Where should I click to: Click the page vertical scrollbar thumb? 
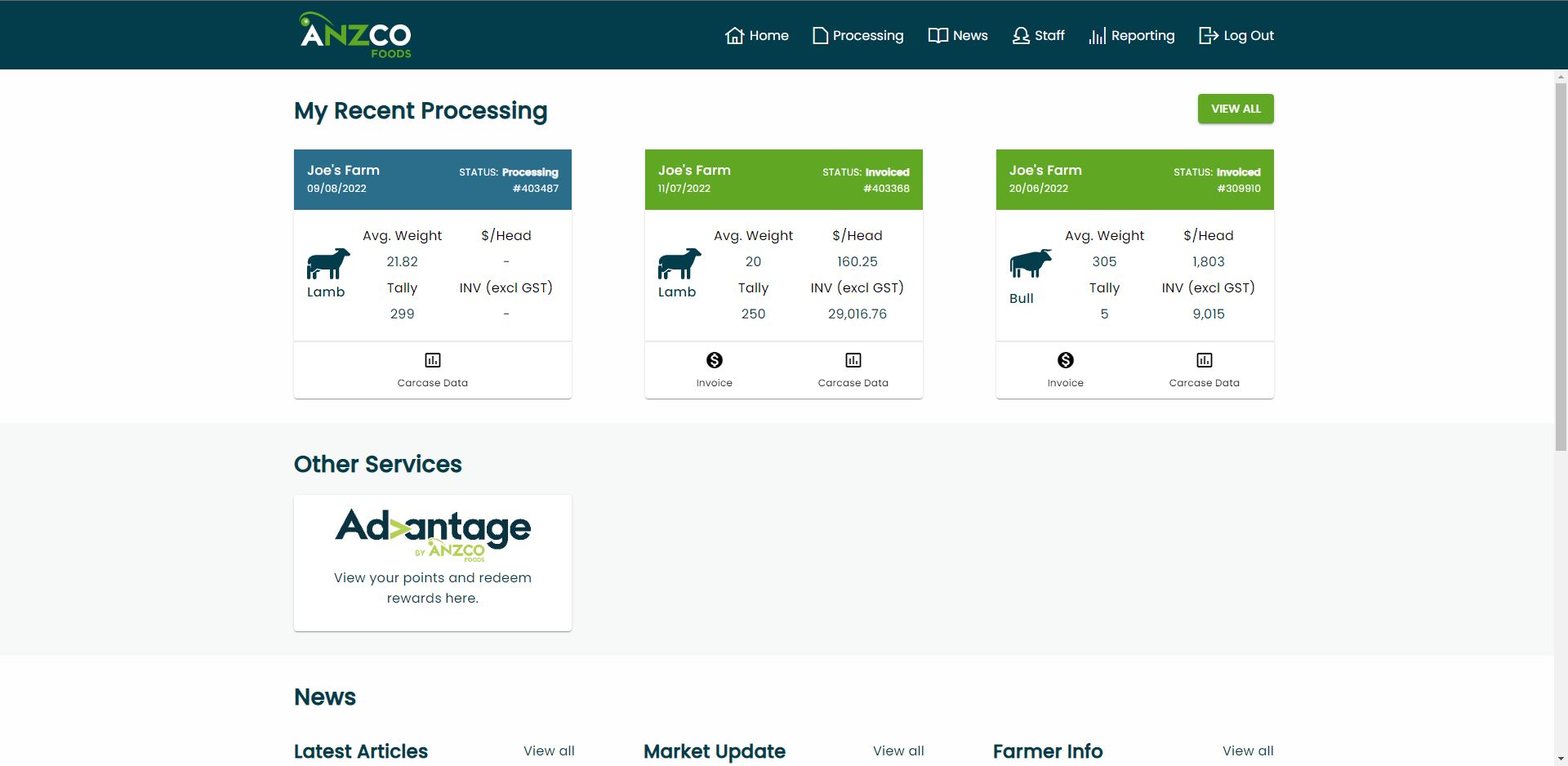coord(1561,265)
